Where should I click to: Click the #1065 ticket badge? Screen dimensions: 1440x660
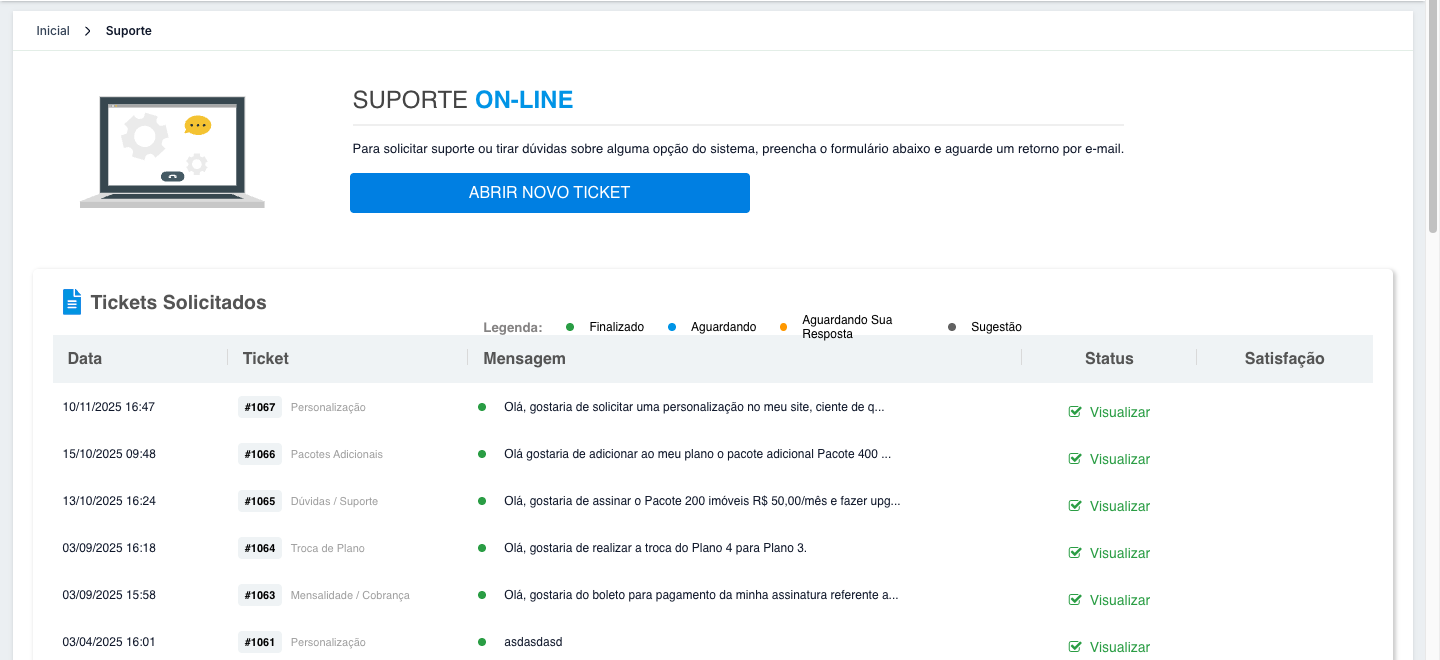point(260,501)
